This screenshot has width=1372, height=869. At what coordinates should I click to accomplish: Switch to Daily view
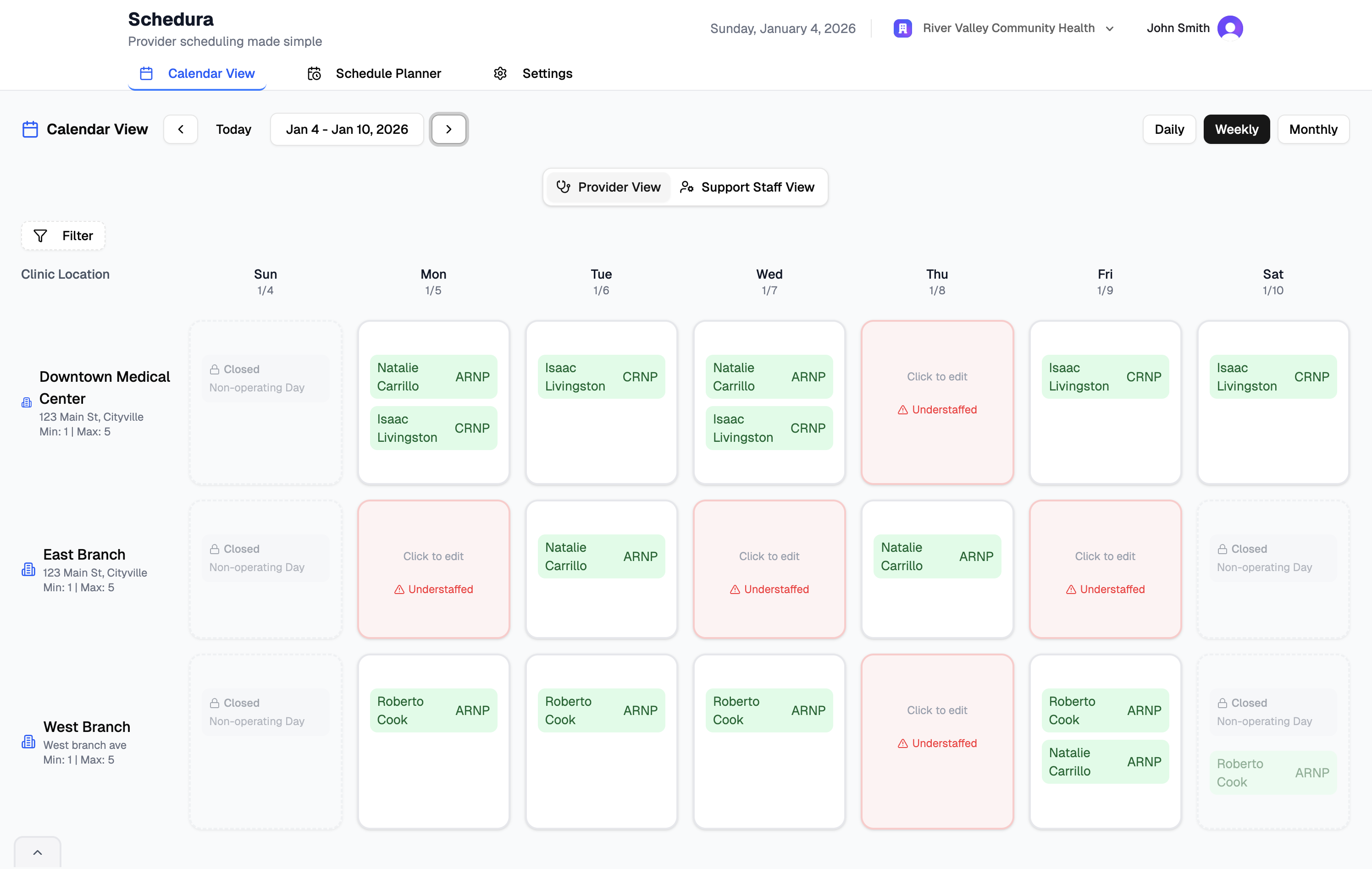(1169, 129)
